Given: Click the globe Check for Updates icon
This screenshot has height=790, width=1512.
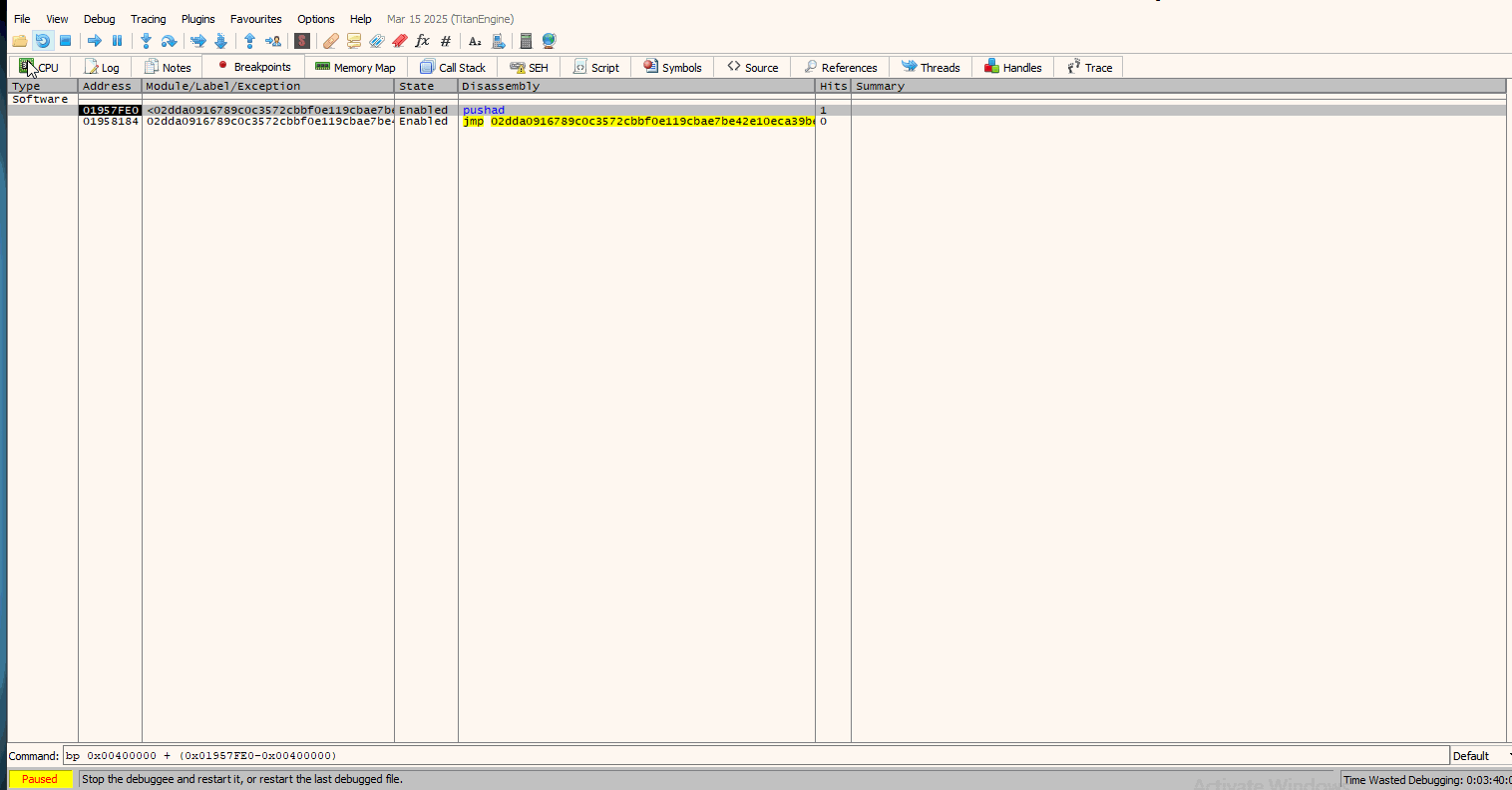Looking at the screenshot, I should coord(549,41).
